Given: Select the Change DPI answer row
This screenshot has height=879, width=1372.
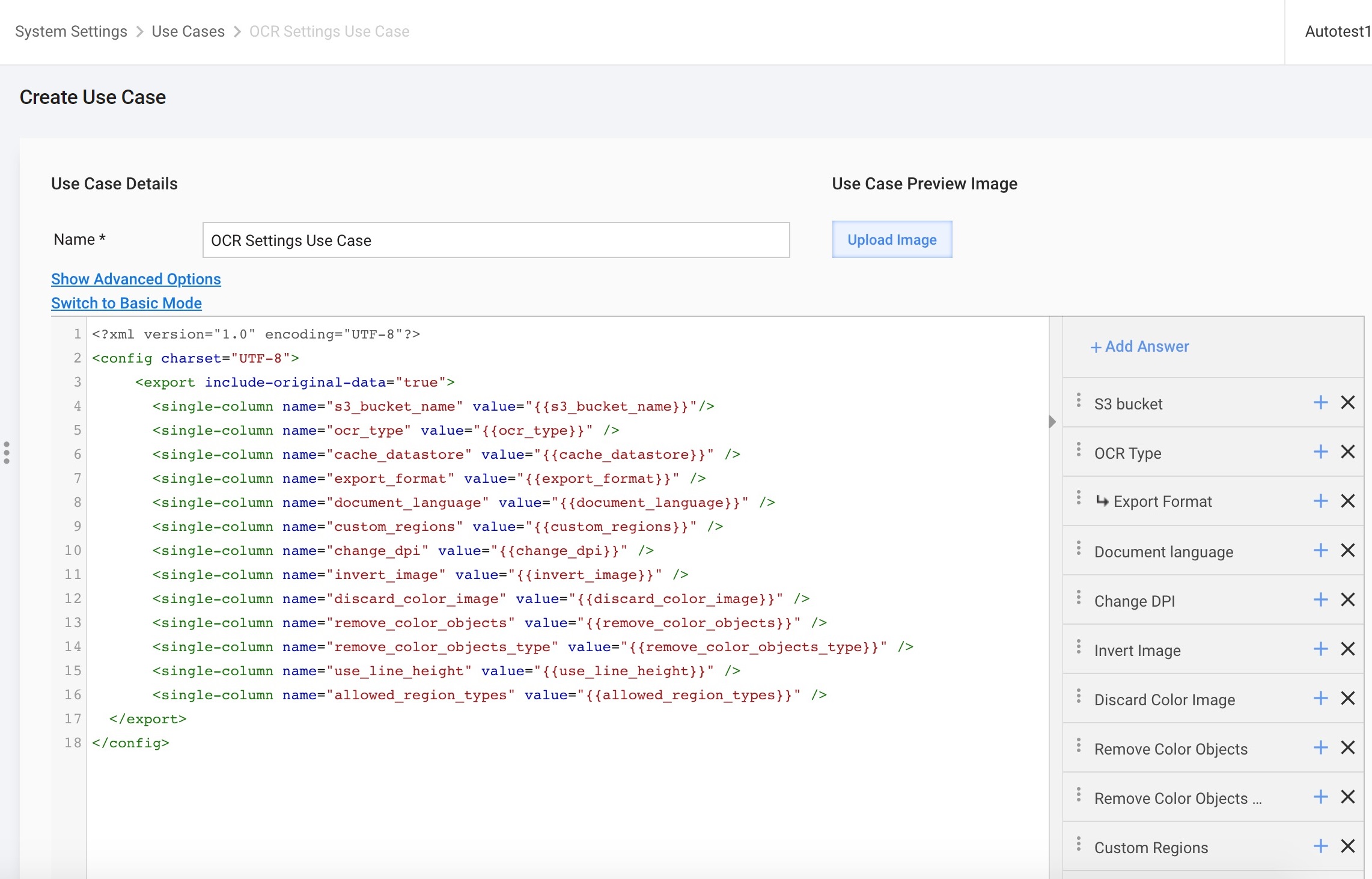Looking at the screenshot, I should 1213,600.
